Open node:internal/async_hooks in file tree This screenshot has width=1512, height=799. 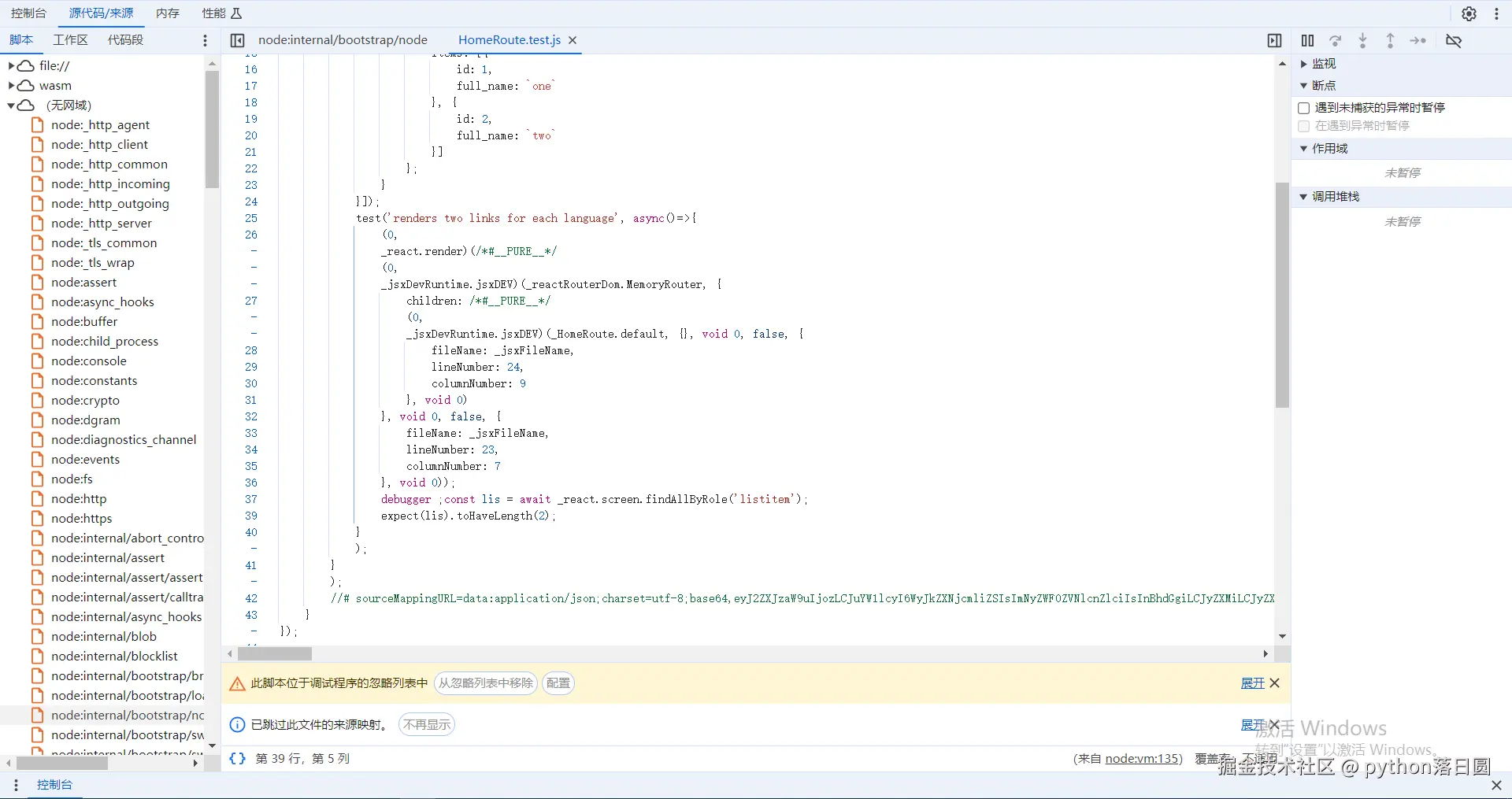126,616
